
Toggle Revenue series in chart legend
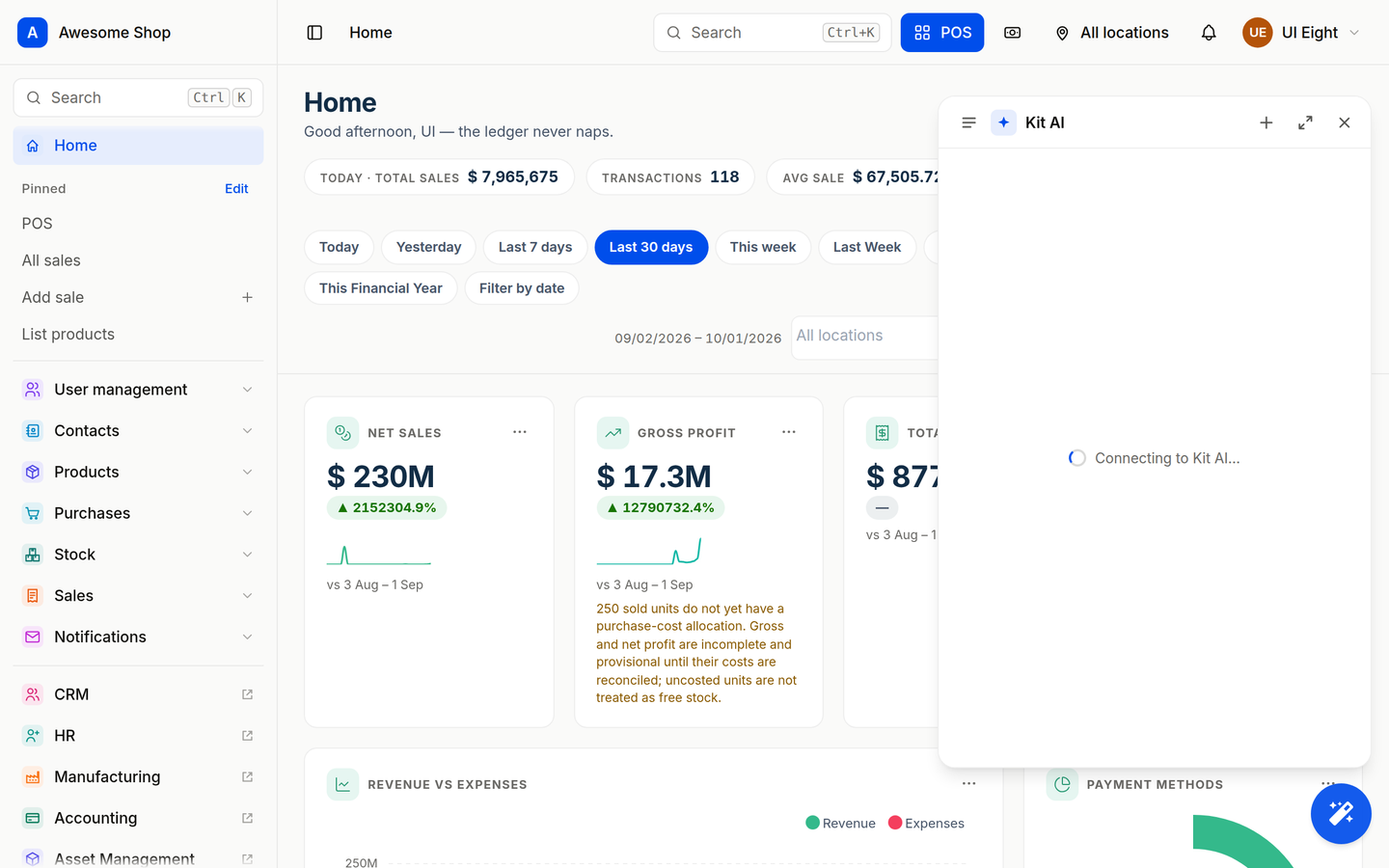[840, 823]
